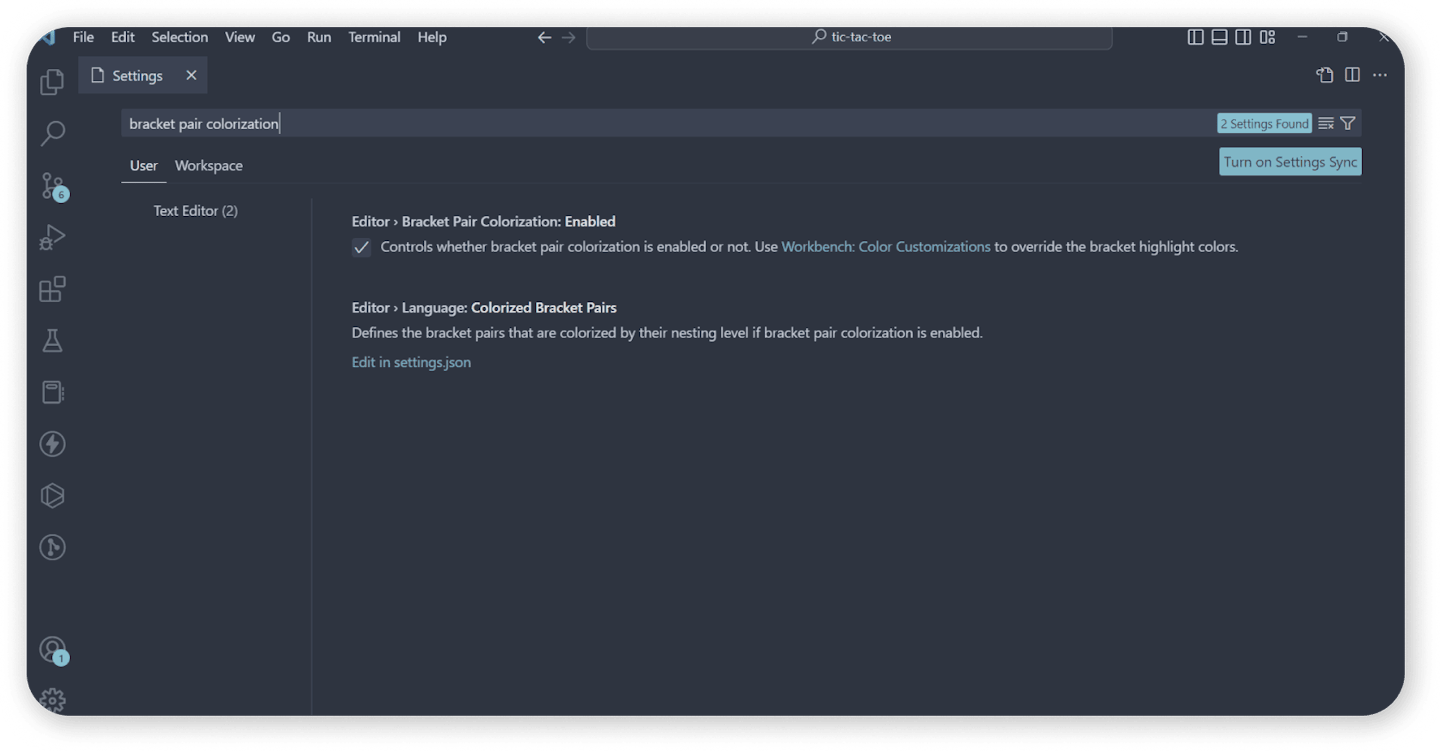
Task: Click the Edit in settings.json link
Action: (x=411, y=362)
